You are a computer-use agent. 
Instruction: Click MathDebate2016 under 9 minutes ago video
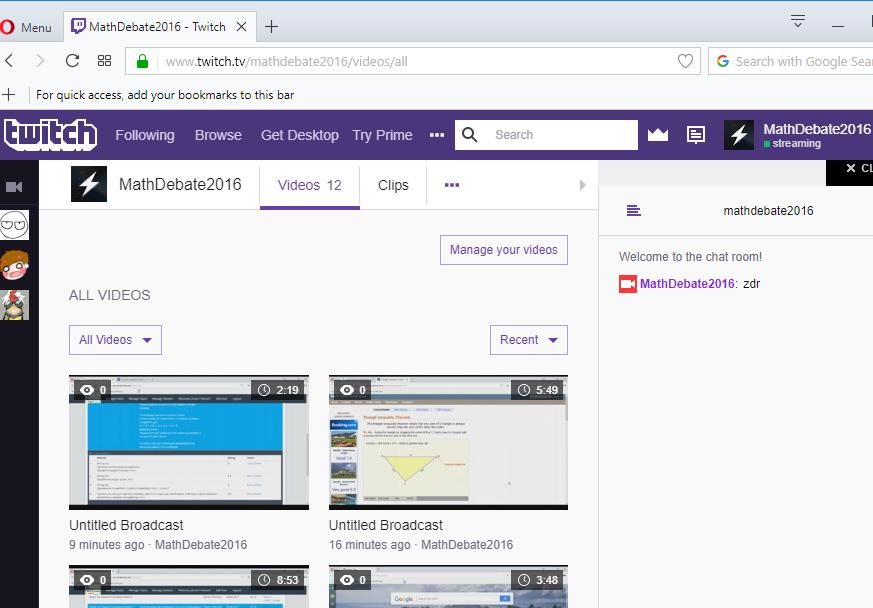coord(201,545)
